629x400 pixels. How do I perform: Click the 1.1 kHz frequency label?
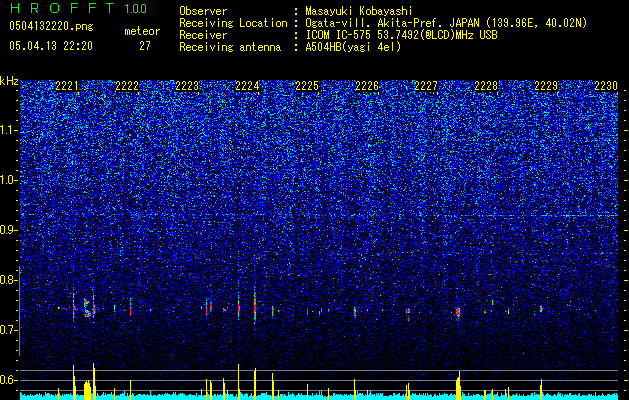pos(8,130)
